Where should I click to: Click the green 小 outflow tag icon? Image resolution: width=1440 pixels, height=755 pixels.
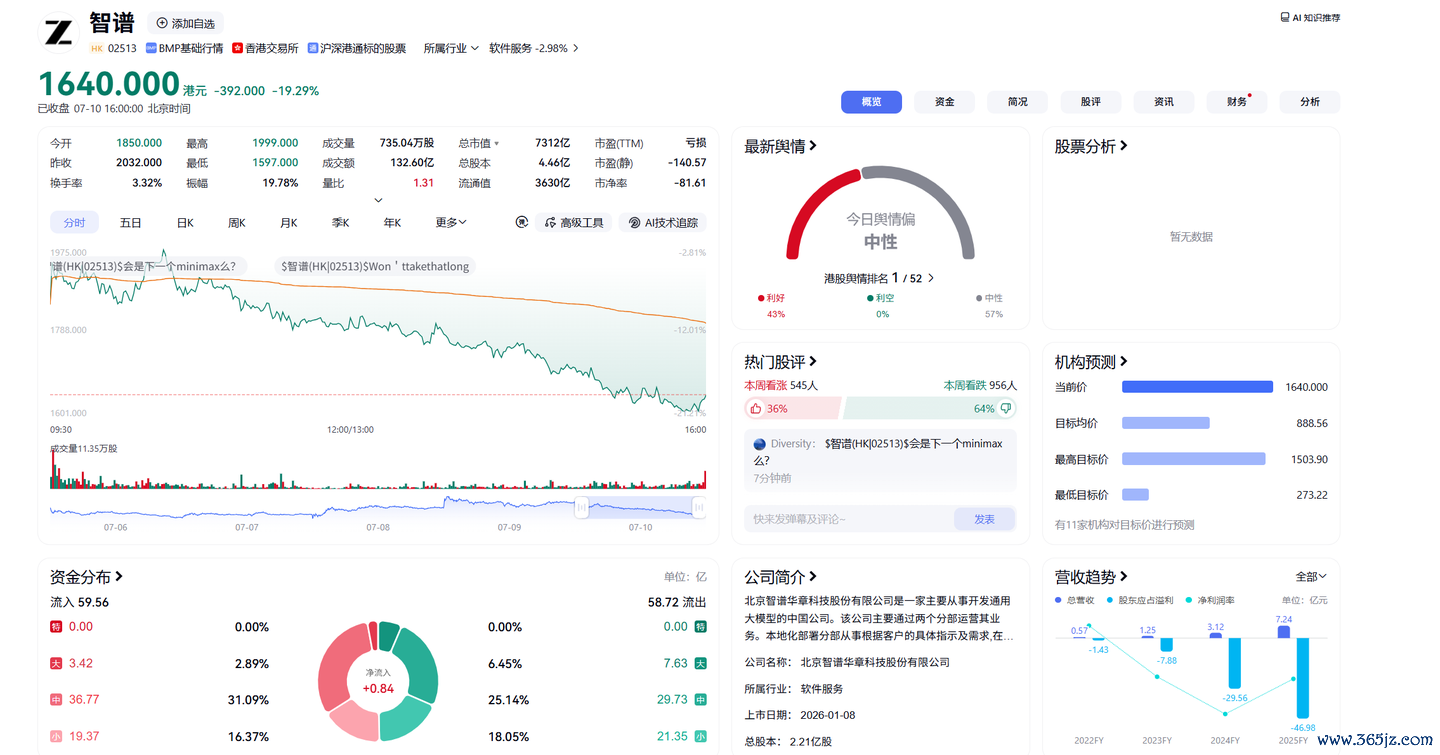[x=701, y=736]
